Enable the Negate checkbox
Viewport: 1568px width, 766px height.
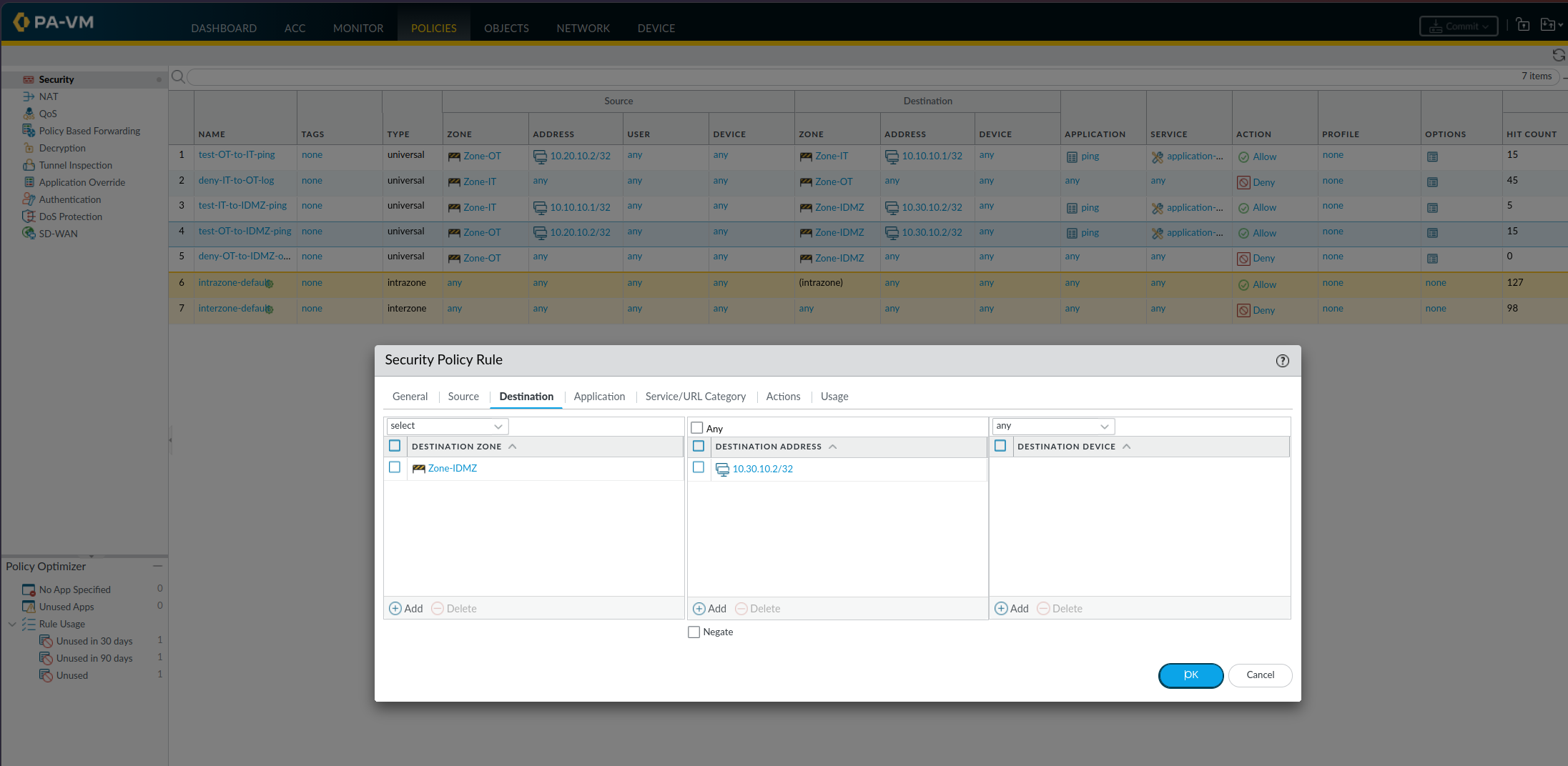coord(694,632)
